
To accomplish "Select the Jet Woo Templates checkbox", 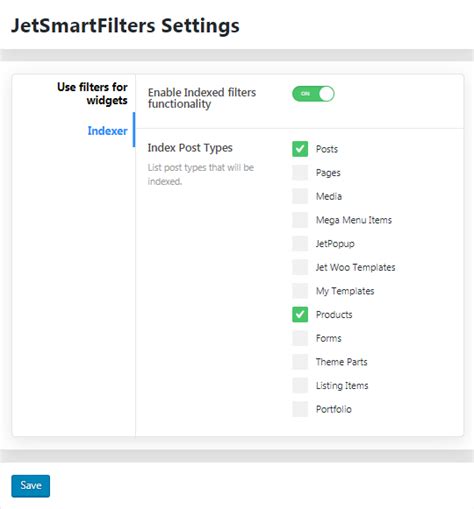I will [300, 267].
